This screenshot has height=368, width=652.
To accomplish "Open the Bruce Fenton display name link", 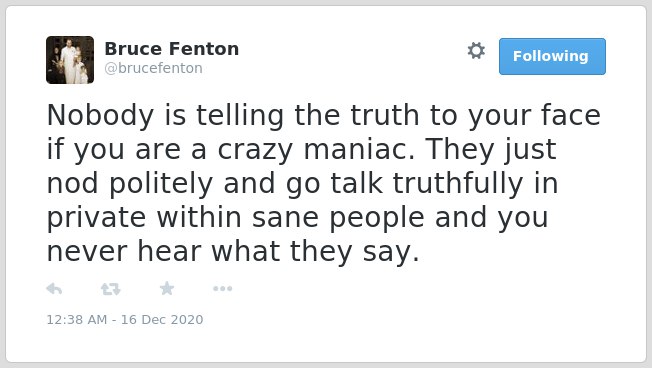I will point(172,49).
